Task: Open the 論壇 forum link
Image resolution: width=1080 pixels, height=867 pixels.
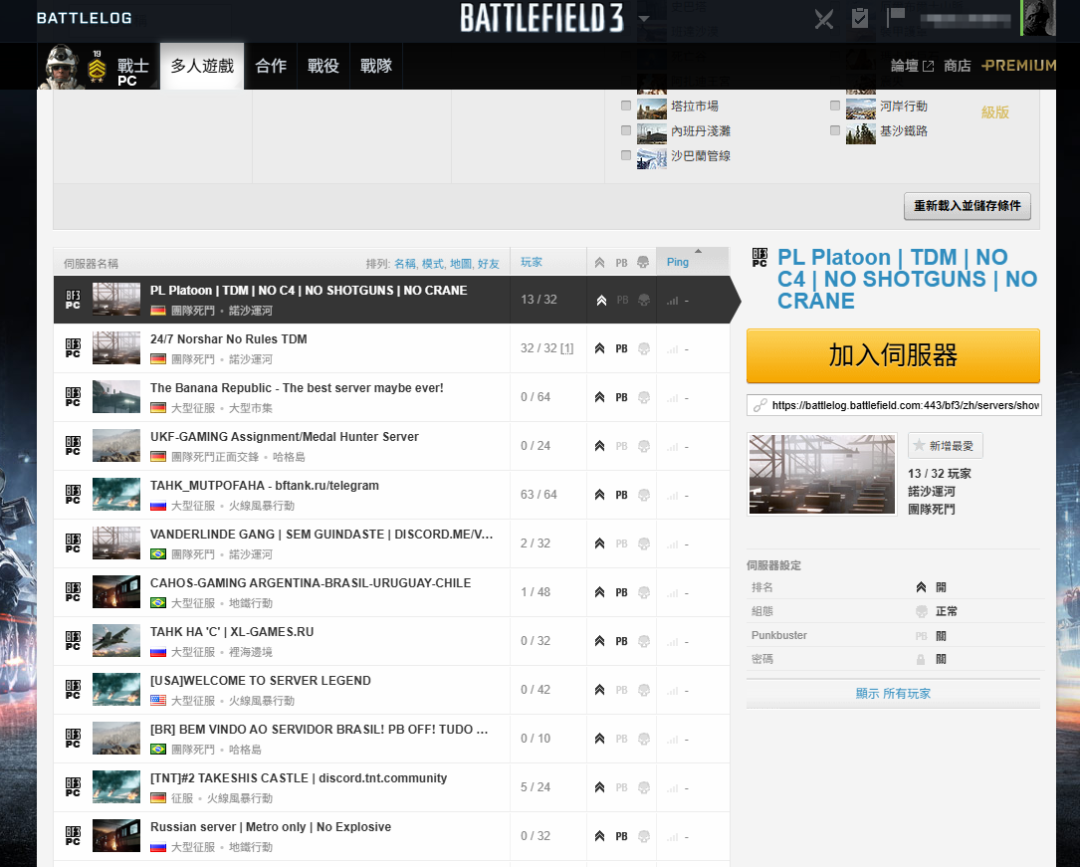Action: (x=912, y=65)
